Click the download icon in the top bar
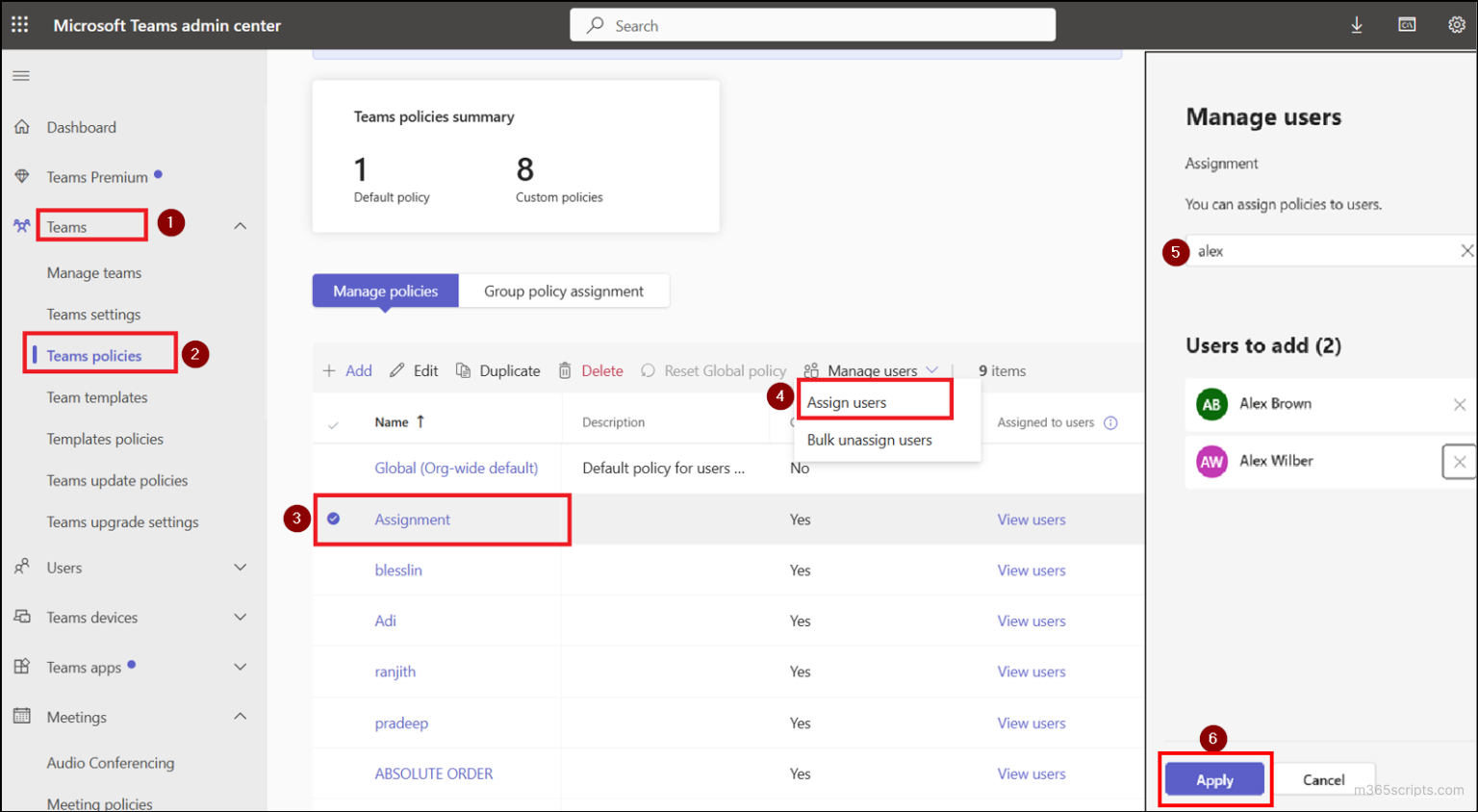This screenshot has width=1478, height=812. [x=1357, y=24]
